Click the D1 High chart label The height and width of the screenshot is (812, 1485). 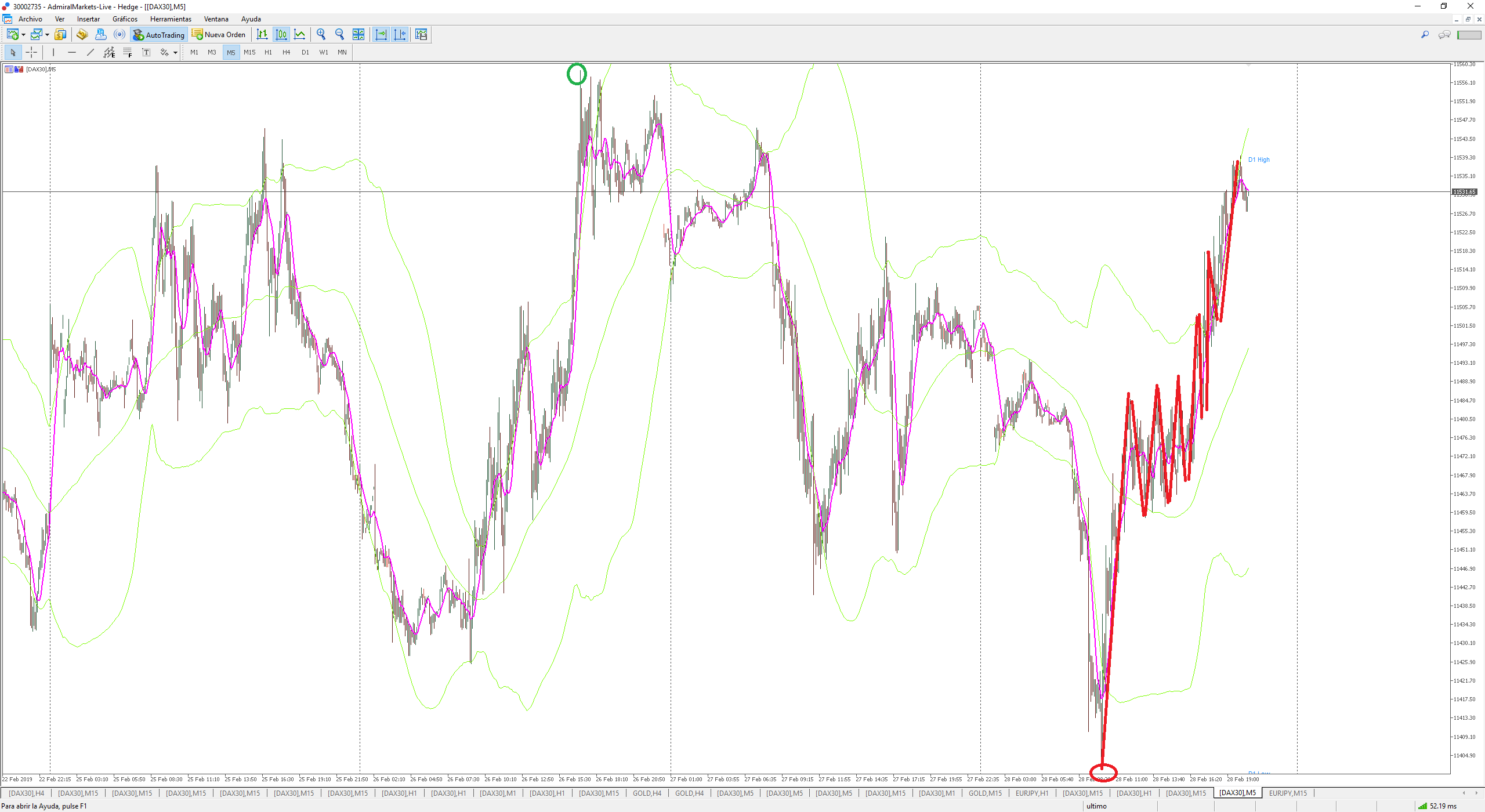coord(1258,159)
